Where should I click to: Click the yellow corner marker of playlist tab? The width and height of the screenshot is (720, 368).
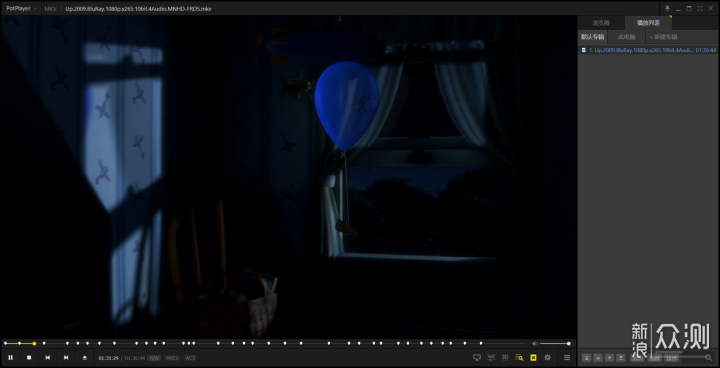(670, 17)
